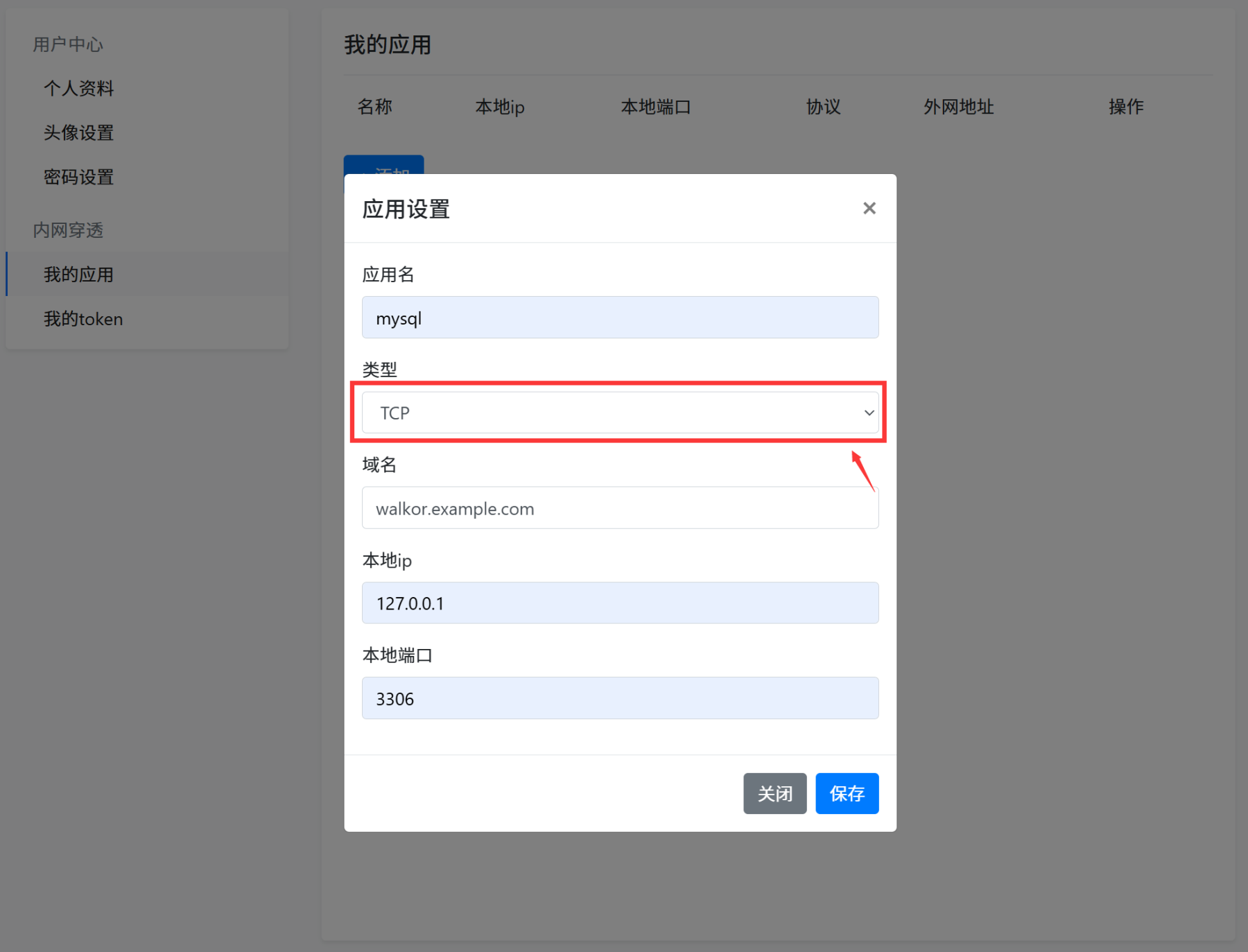Open the 类型 dropdown showing TCP

620,412
